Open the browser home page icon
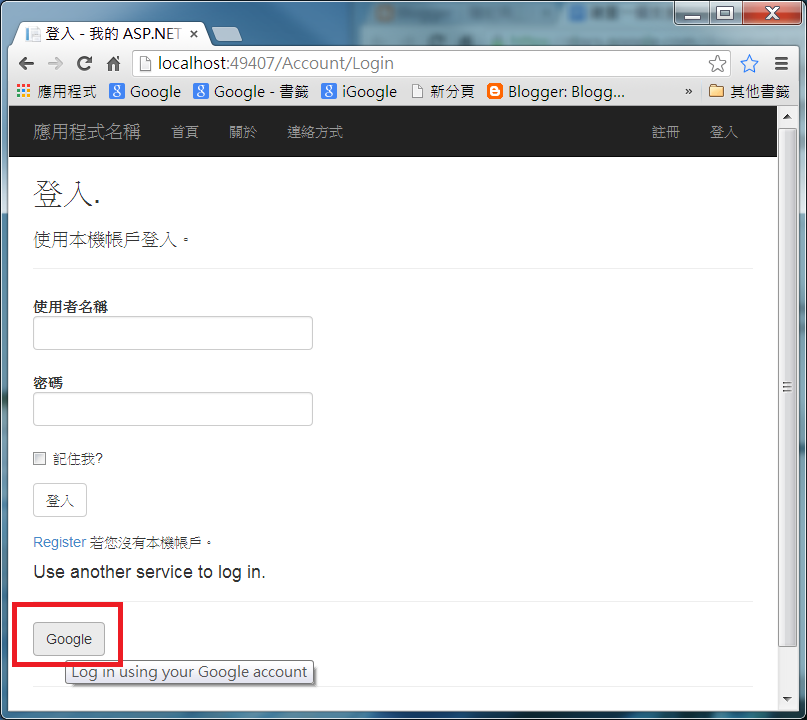 point(113,64)
